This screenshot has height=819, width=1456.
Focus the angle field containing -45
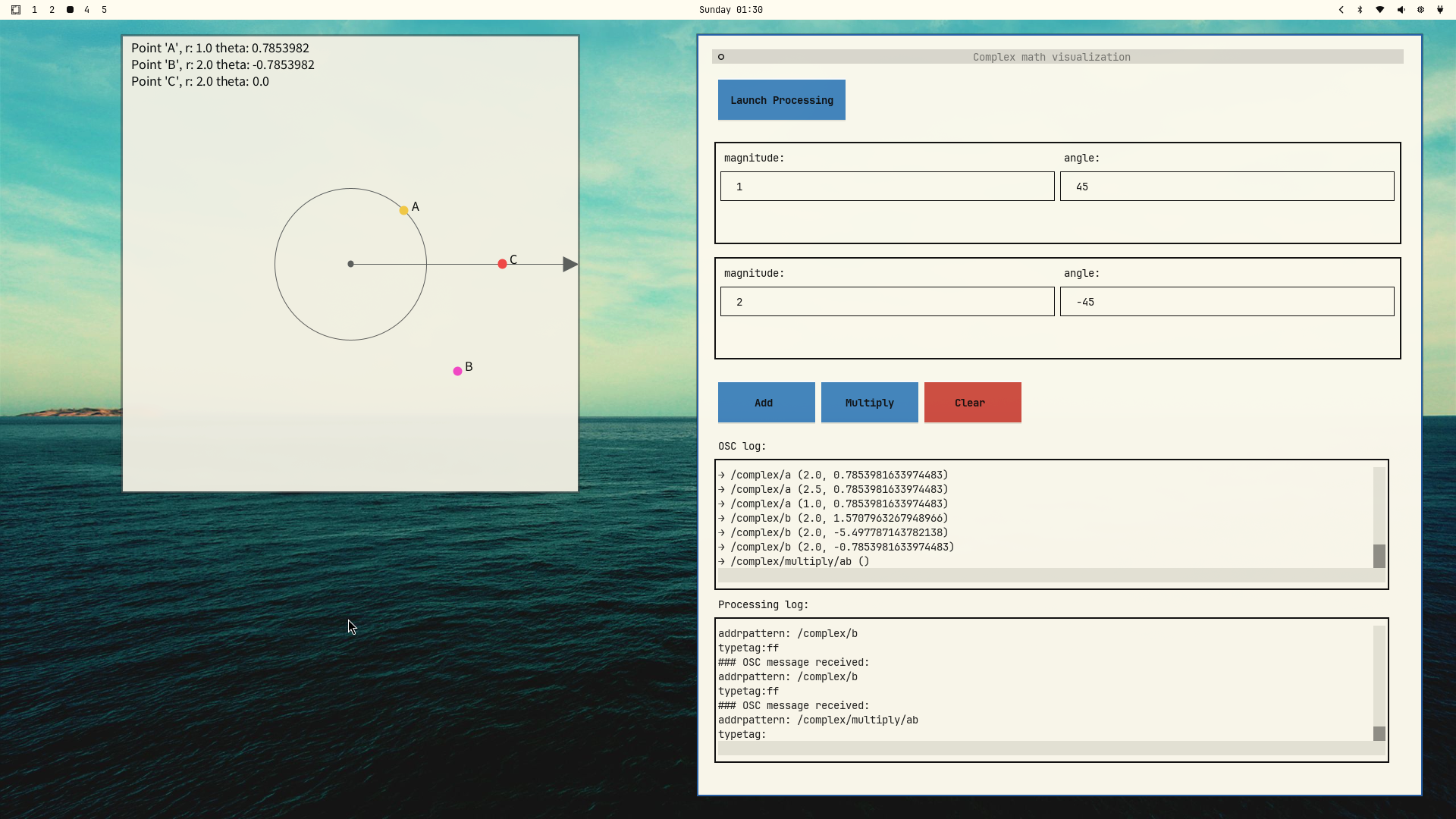pyautogui.click(x=1226, y=302)
